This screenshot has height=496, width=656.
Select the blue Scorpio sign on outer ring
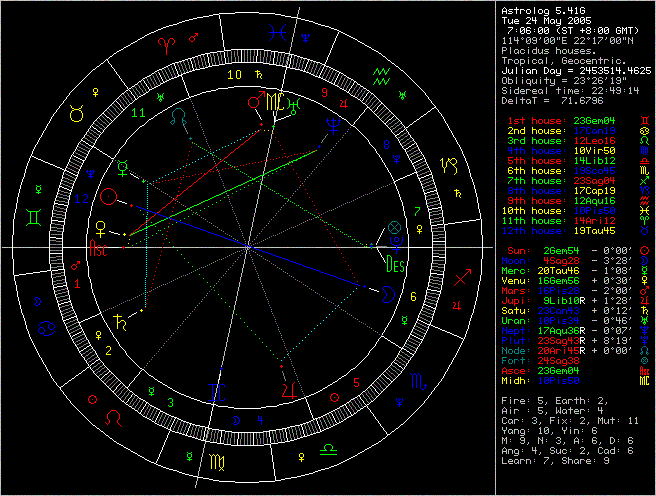click(416, 381)
